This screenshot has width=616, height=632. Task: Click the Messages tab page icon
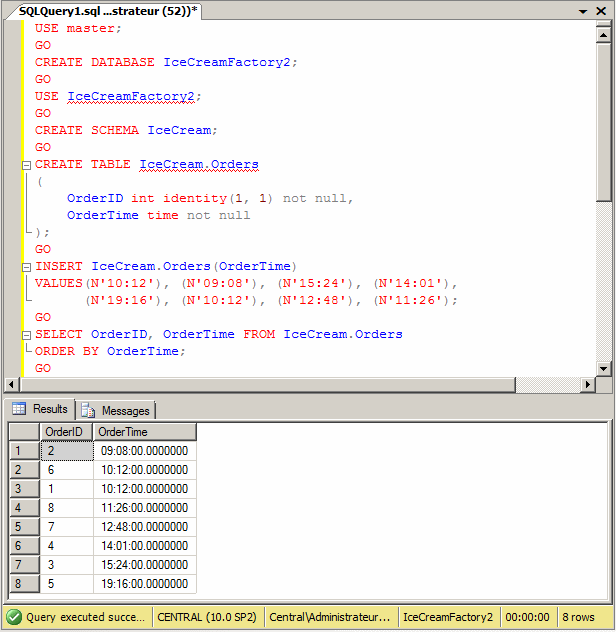tap(88, 411)
